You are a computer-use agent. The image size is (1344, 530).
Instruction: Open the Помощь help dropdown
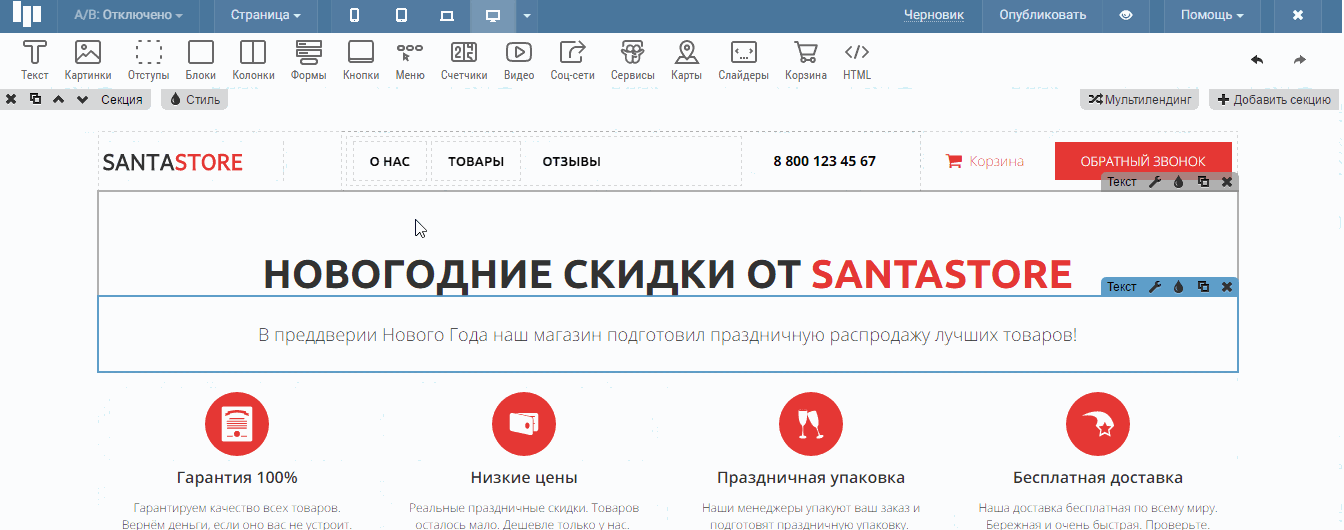pos(1212,15)
